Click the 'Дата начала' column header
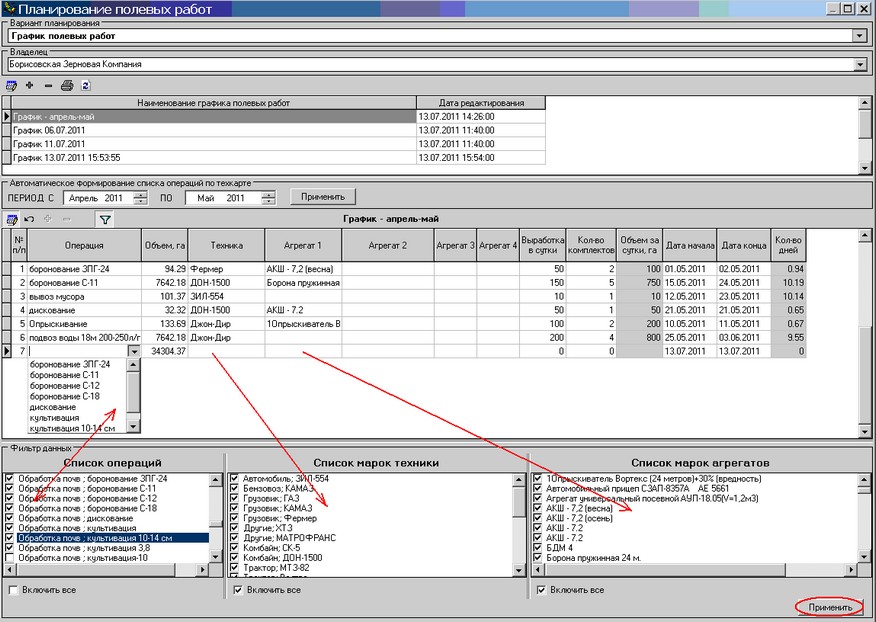 pos(689,245)
